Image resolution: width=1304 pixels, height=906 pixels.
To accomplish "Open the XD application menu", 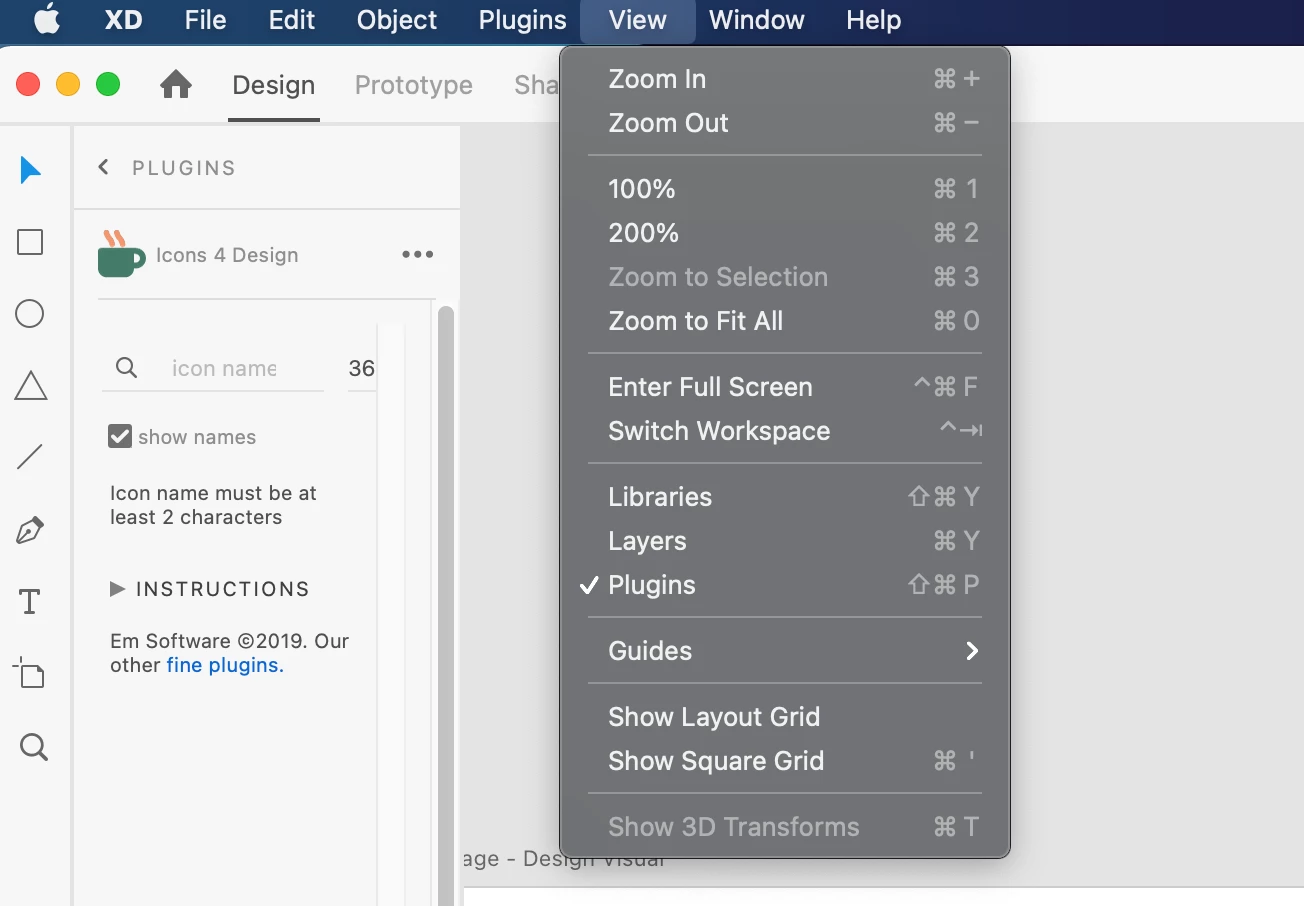I will [x=124, y=20].
